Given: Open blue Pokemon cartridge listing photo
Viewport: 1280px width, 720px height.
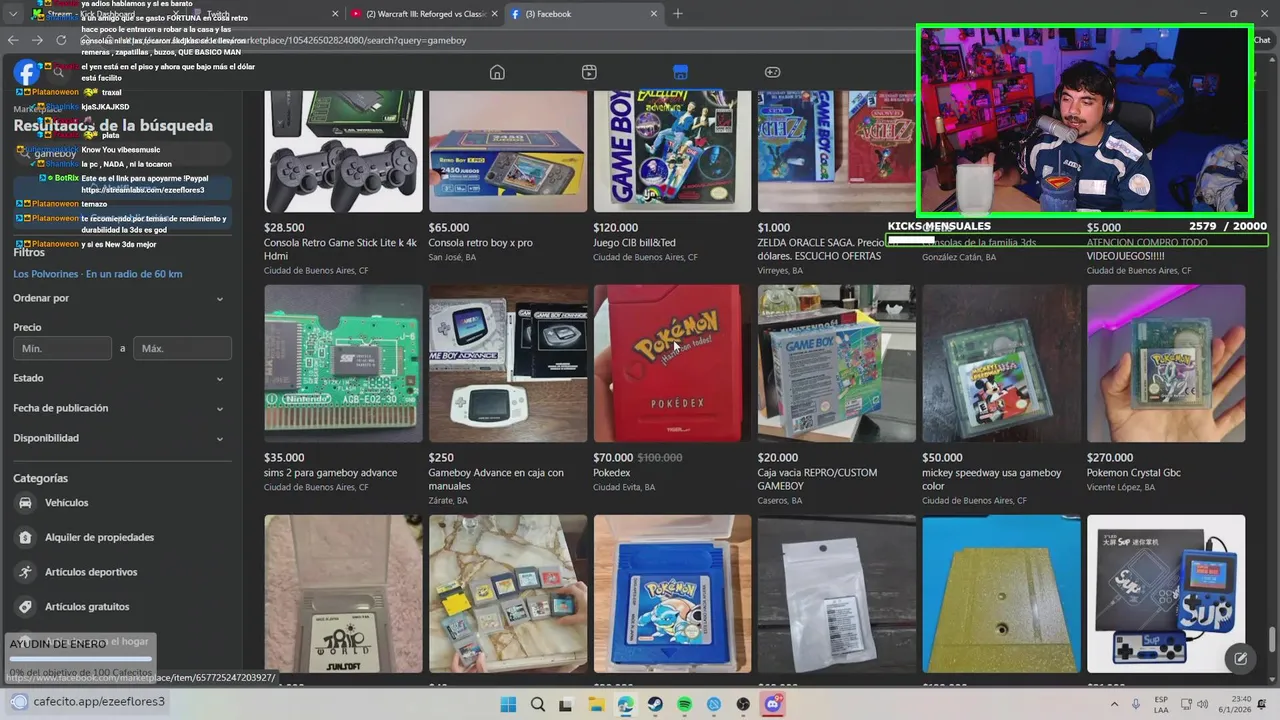Looking at the screenshot, I should pos(672,594).
